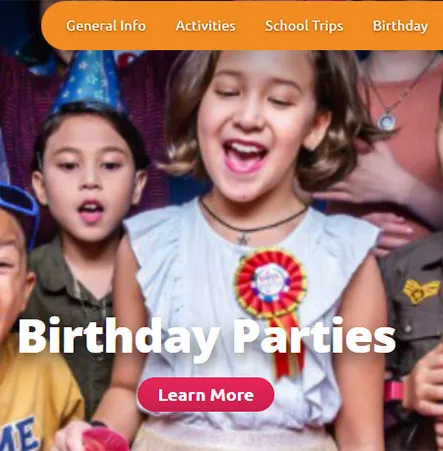Click the Birthday Parties heading text
443x451 pixels.
207,336
